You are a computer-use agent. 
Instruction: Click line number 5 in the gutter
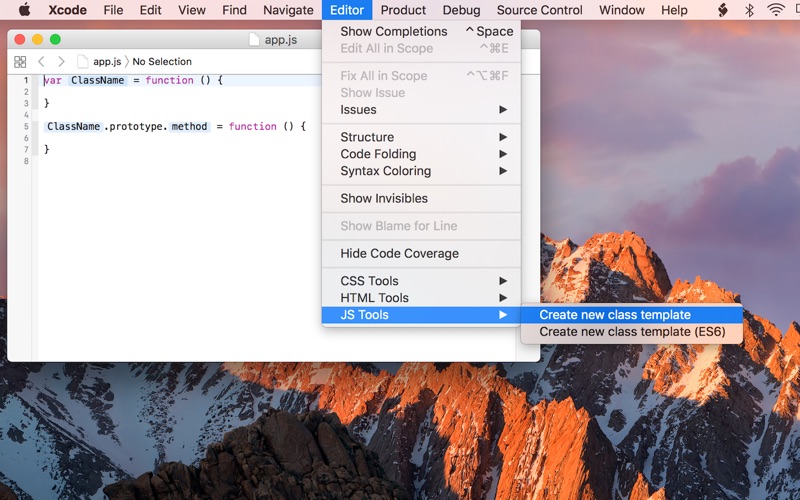[x=26, y=126]
